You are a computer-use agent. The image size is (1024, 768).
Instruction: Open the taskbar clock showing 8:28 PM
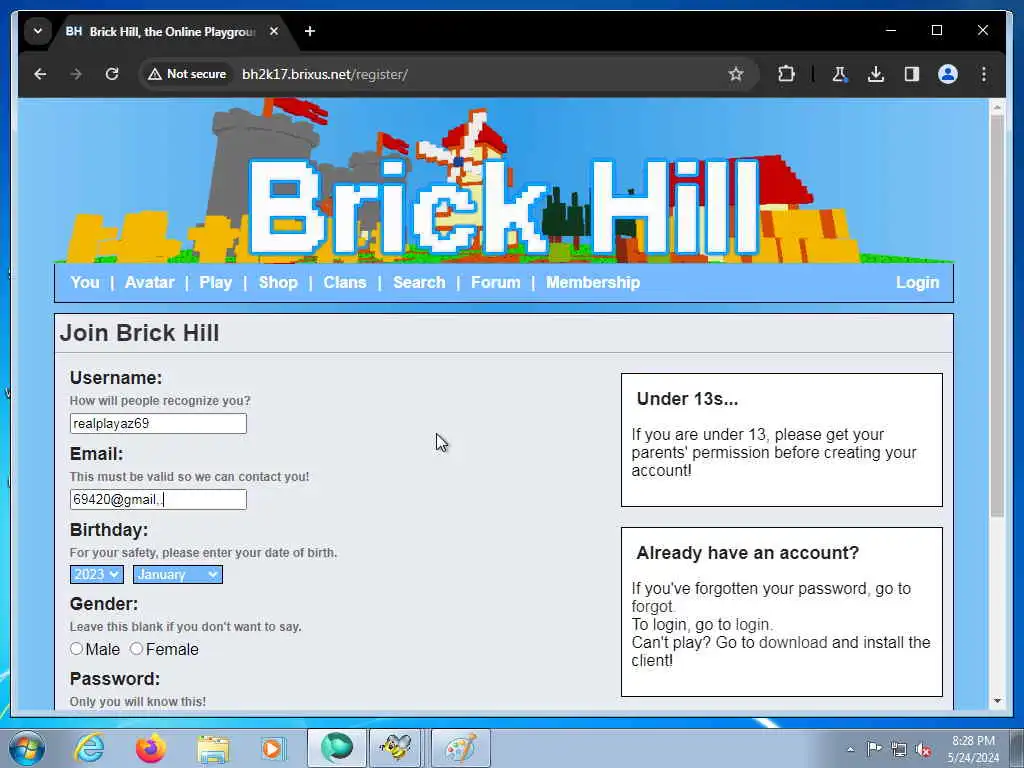click(973, 749)
